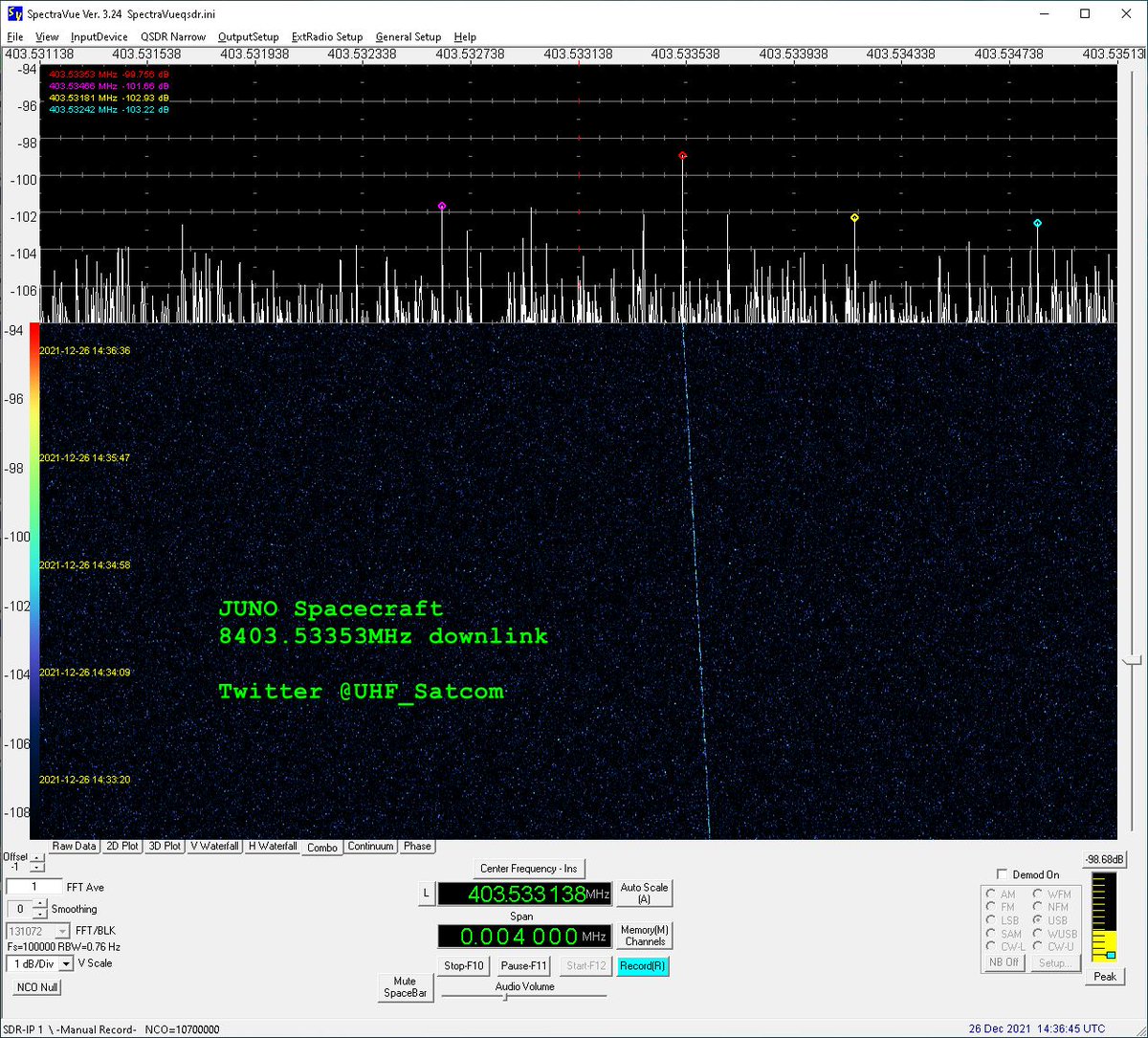Viewport: 1148px width, 1038px height.
Task: Select the LSB demod radio button
Action: (991, 920)
